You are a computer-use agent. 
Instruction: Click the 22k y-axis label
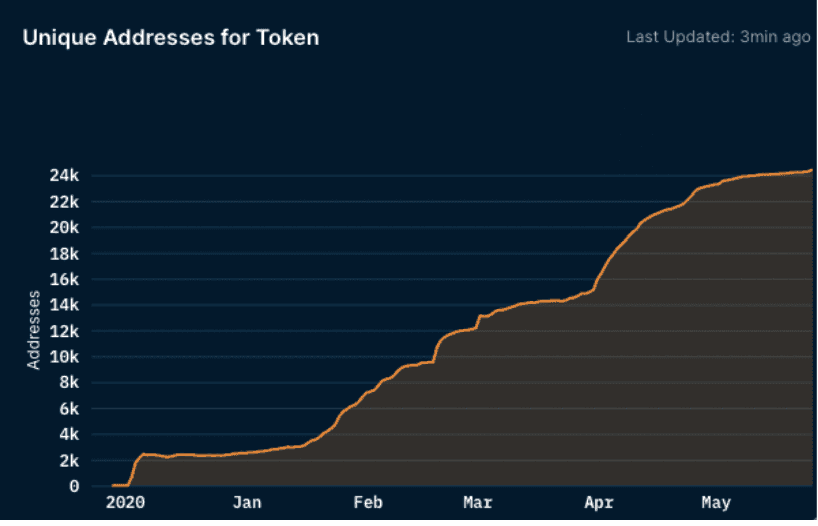tap(64, 201)
